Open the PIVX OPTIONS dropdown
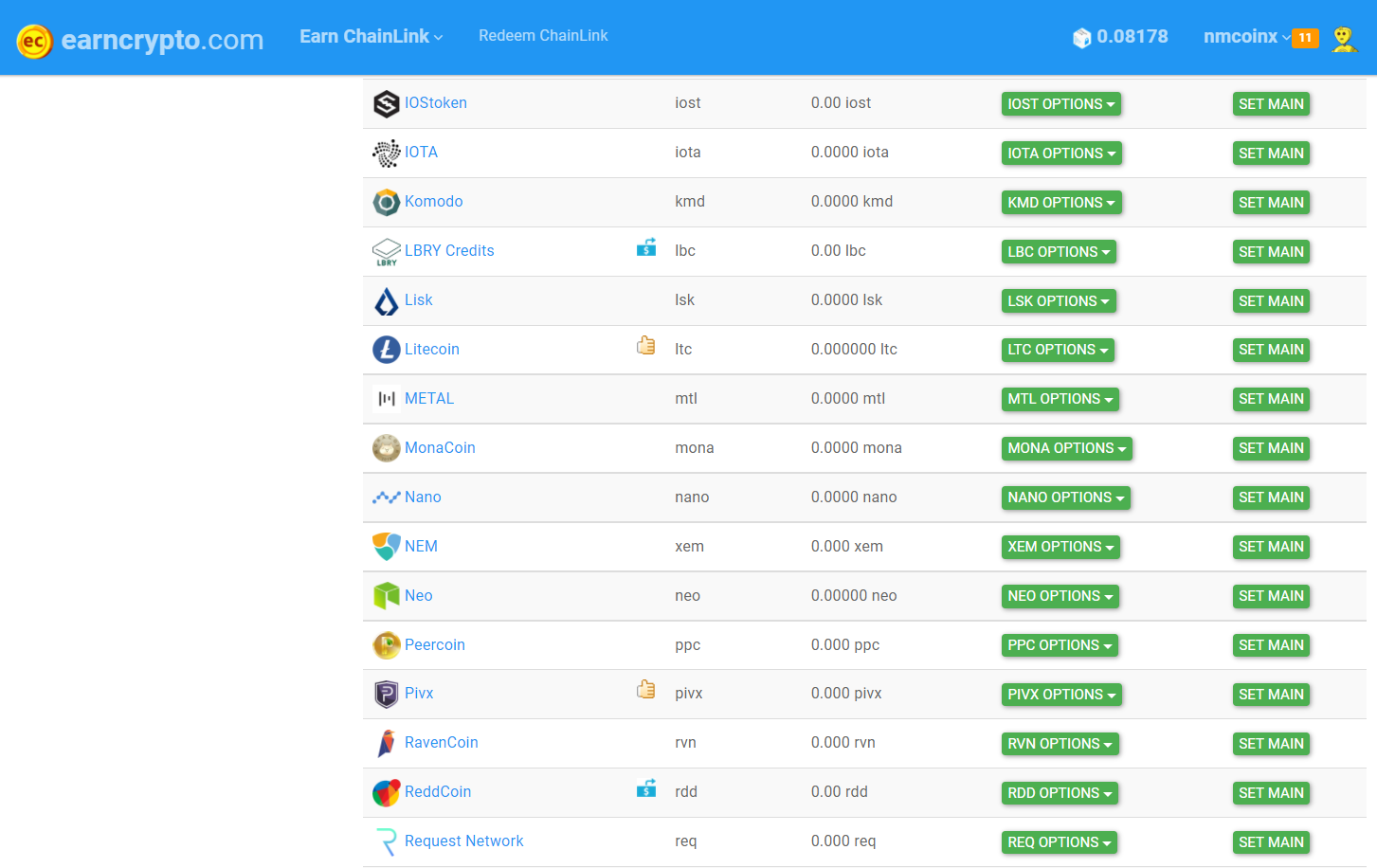Screen dimensions: 1377x868 1061,695
